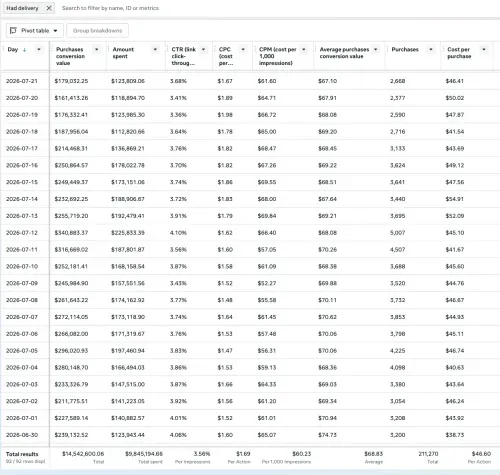This screenshot has height=475, width=500.
Task: Open Cost per purchase column dropdown
Action: pyautogui.click(x=484, y=49)
